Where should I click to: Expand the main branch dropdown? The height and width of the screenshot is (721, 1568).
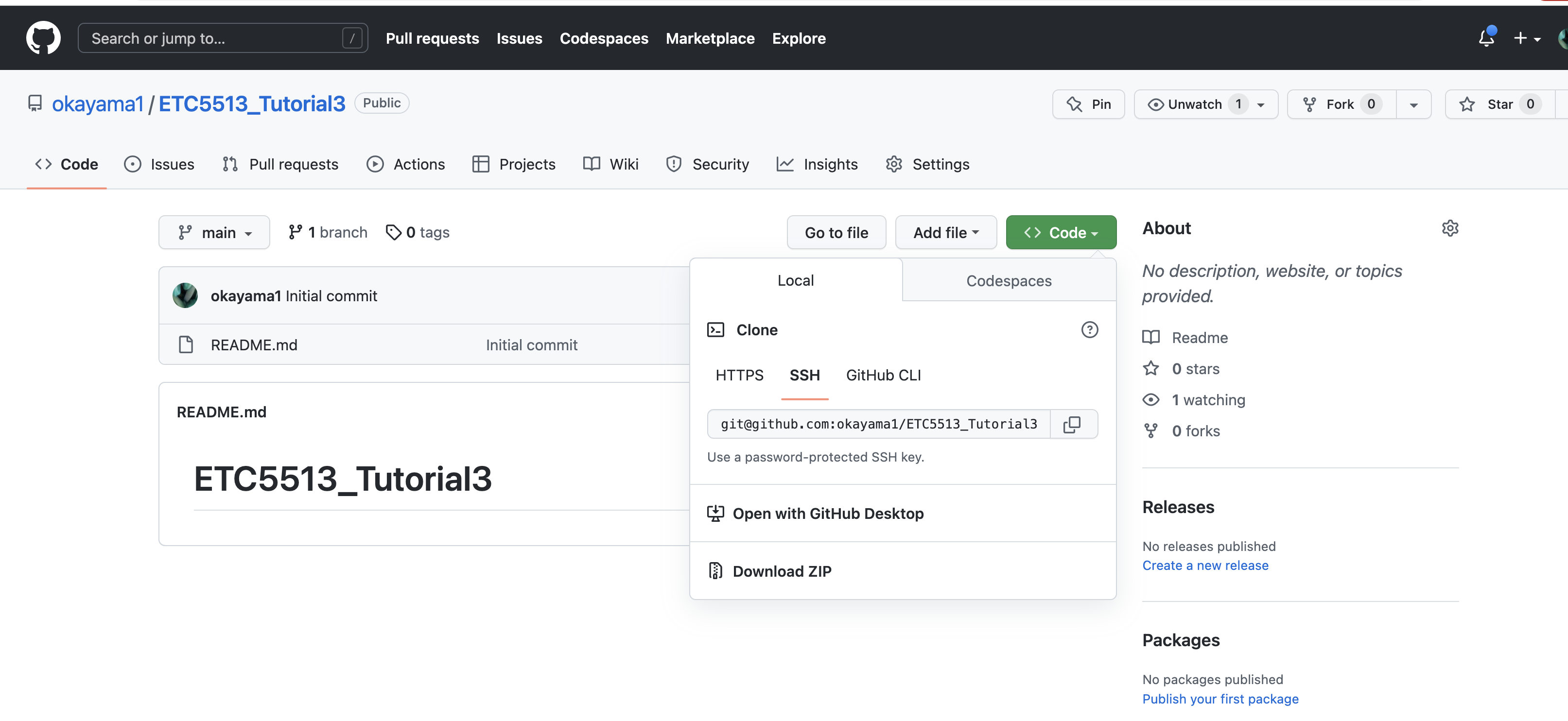tap(214, 232)
